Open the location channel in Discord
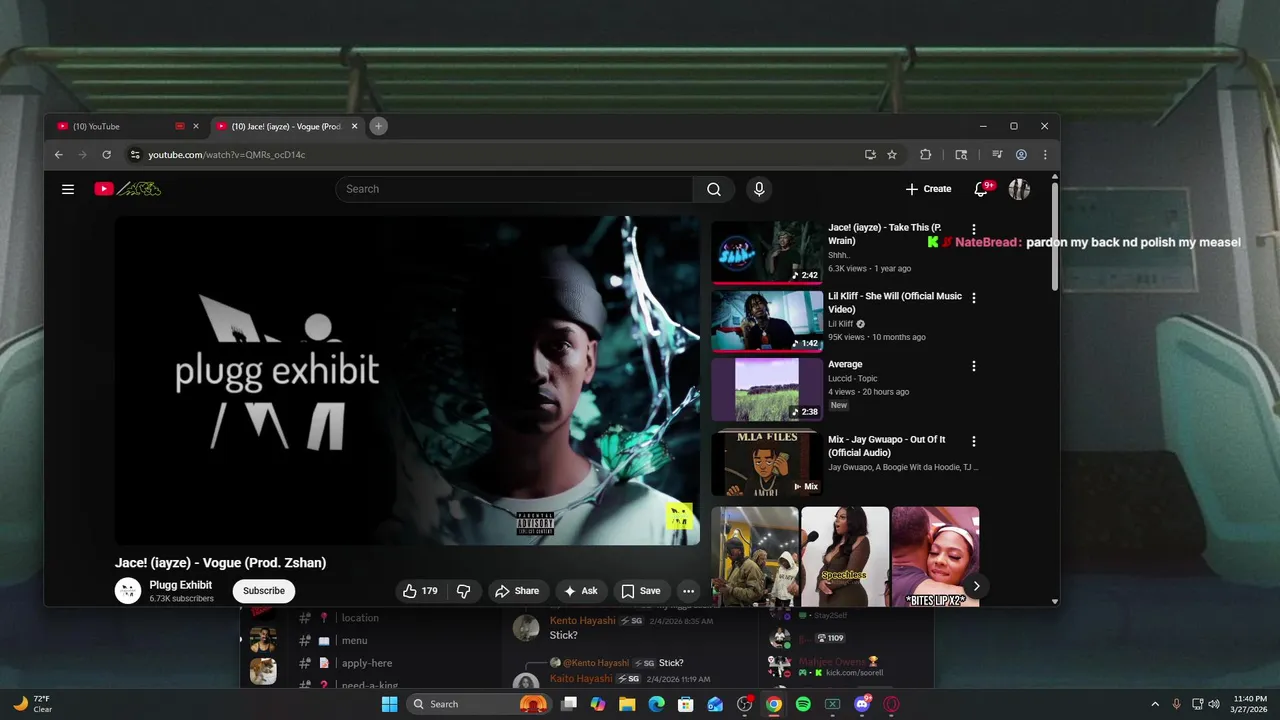 (360, 618)
